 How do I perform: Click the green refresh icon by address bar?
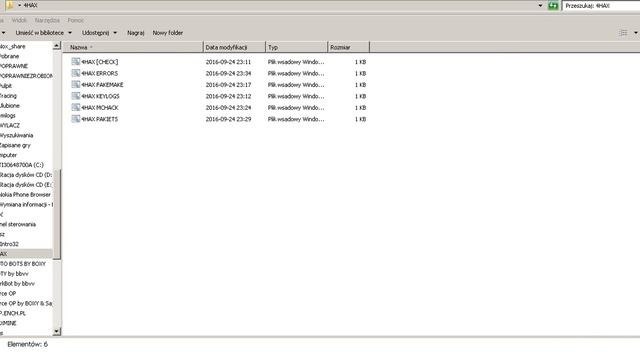[553, 6]
